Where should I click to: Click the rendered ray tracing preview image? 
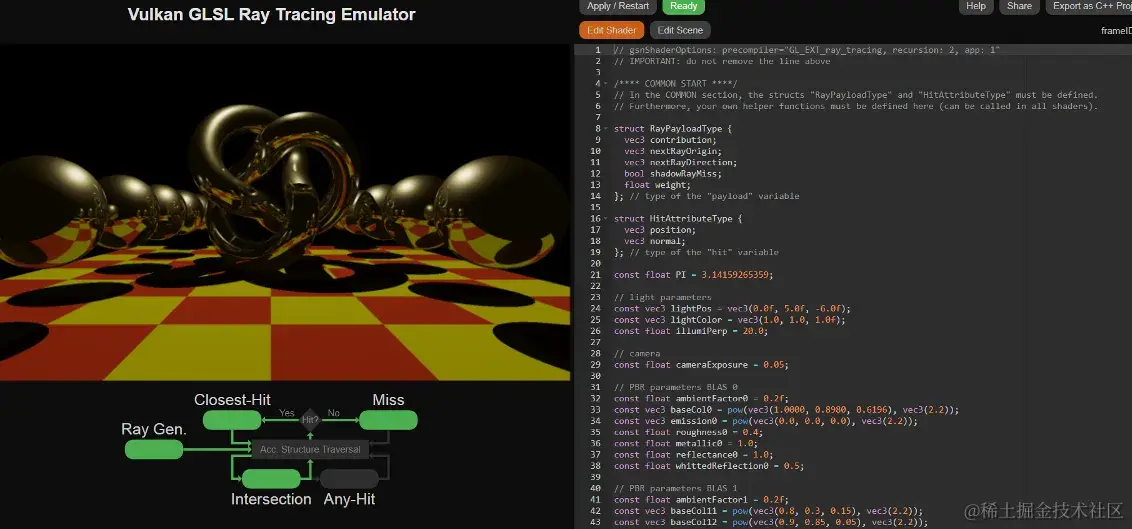284,213
